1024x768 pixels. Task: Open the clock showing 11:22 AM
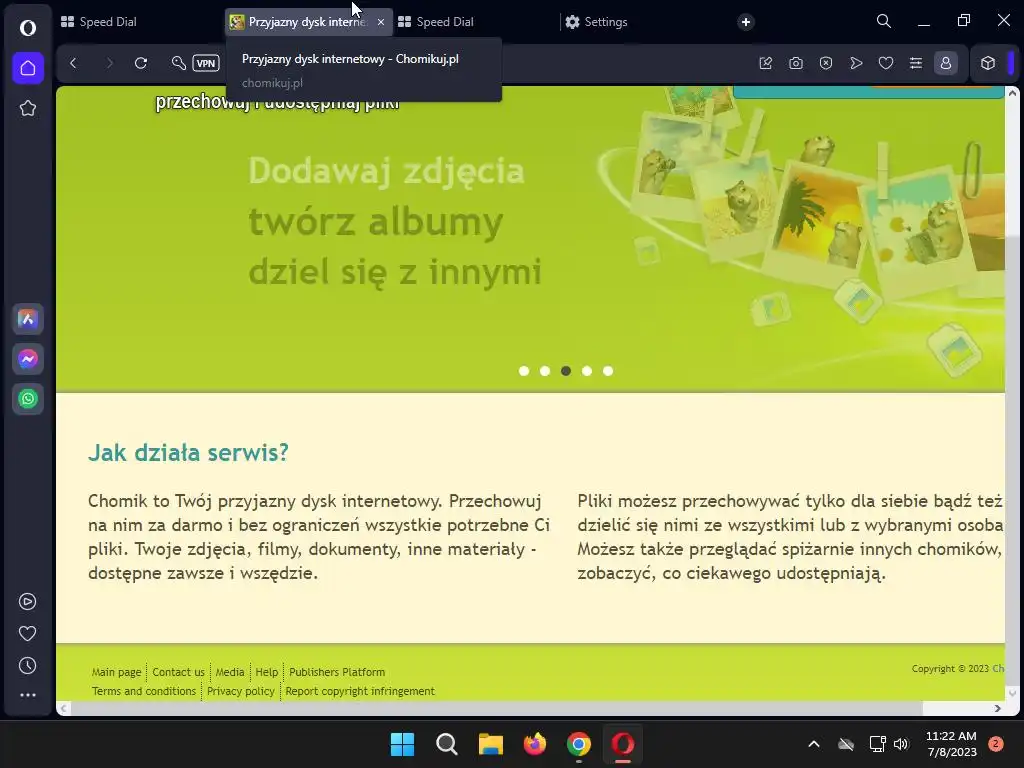click(951, 744)
